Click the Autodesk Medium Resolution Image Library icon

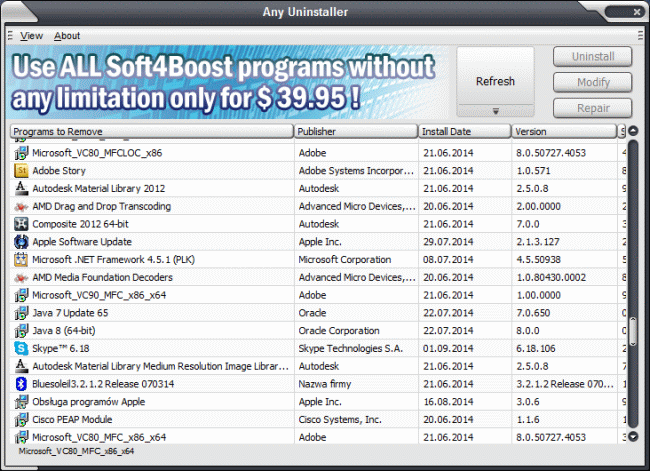point(21,366)
